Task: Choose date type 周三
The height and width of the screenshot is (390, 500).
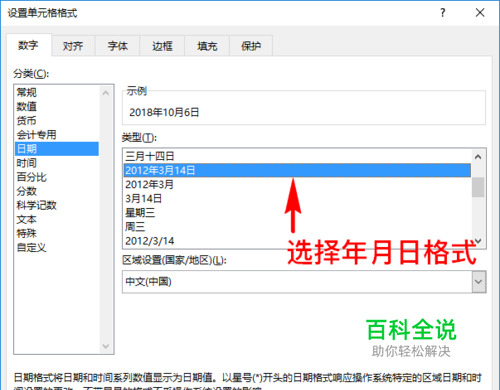Action: tap(297, 227)
